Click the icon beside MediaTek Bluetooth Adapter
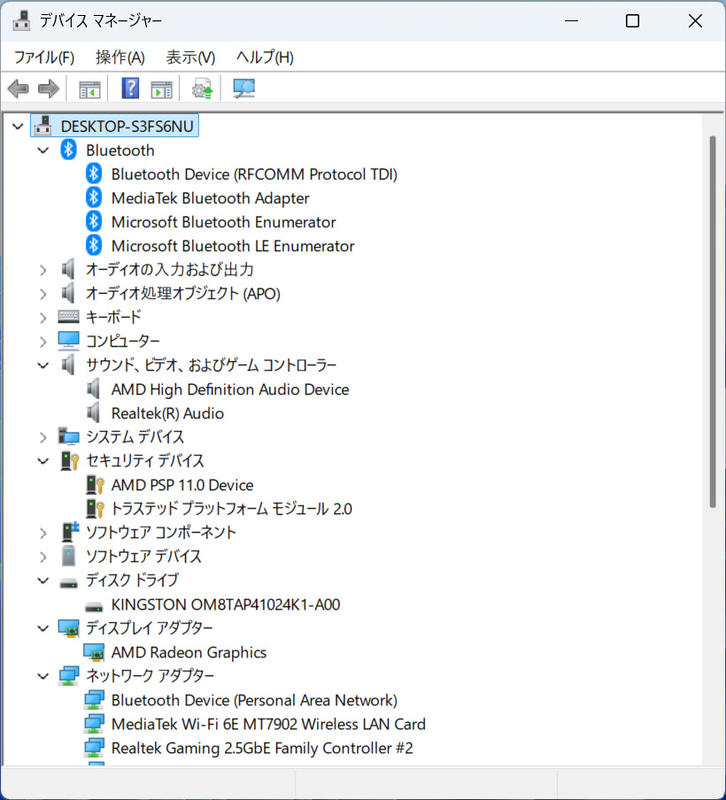The width and height of the screenshot is (726, 800). [x=93, y=197]
